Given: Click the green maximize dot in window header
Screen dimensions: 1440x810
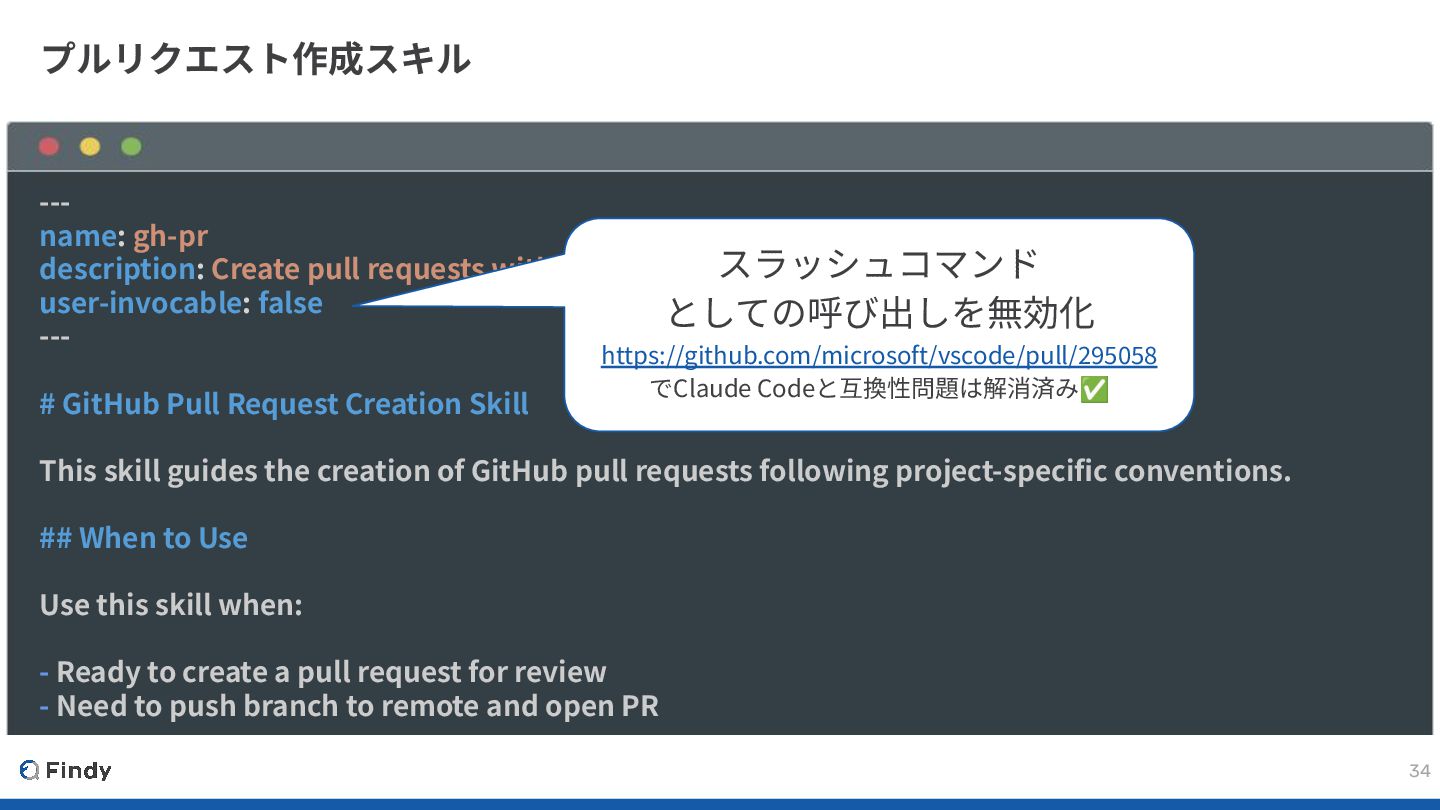Looking at the screenshot, I should (131, 147).
